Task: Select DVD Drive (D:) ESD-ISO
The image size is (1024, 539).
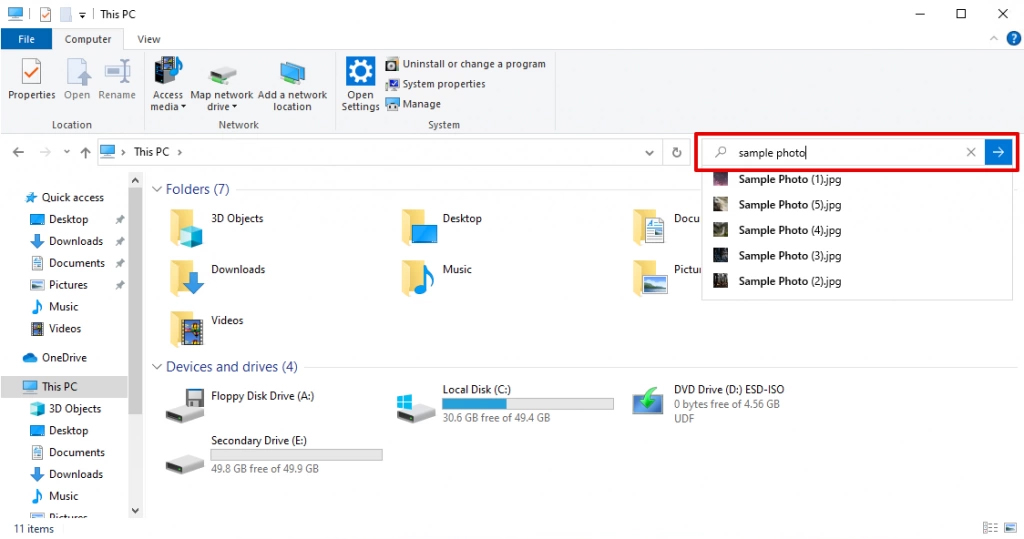Action: (709, 403)
